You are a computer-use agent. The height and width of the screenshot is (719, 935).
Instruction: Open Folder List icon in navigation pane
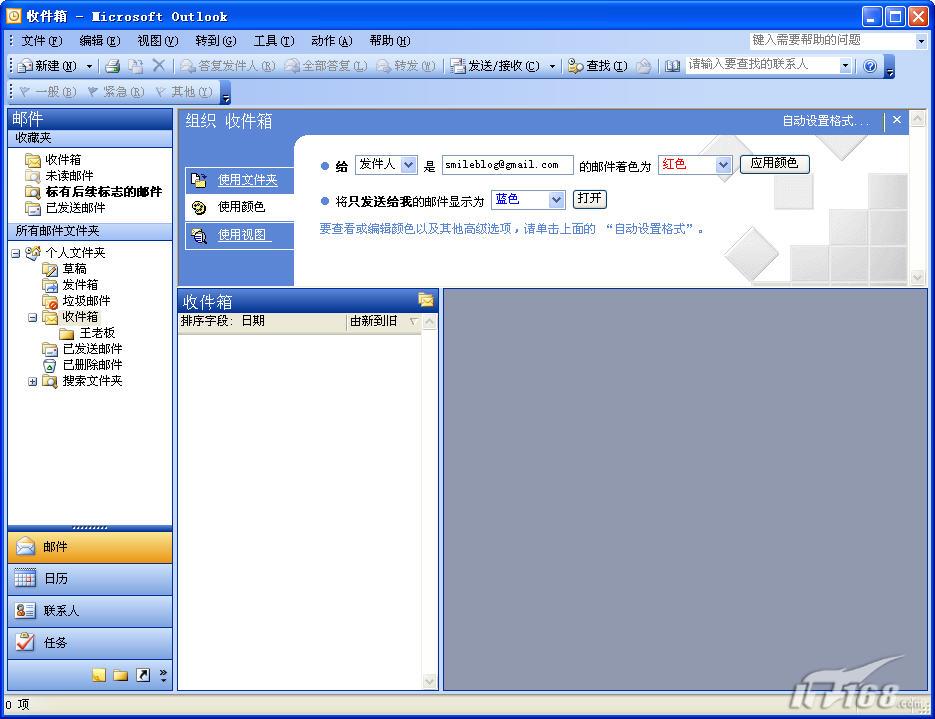120,675
